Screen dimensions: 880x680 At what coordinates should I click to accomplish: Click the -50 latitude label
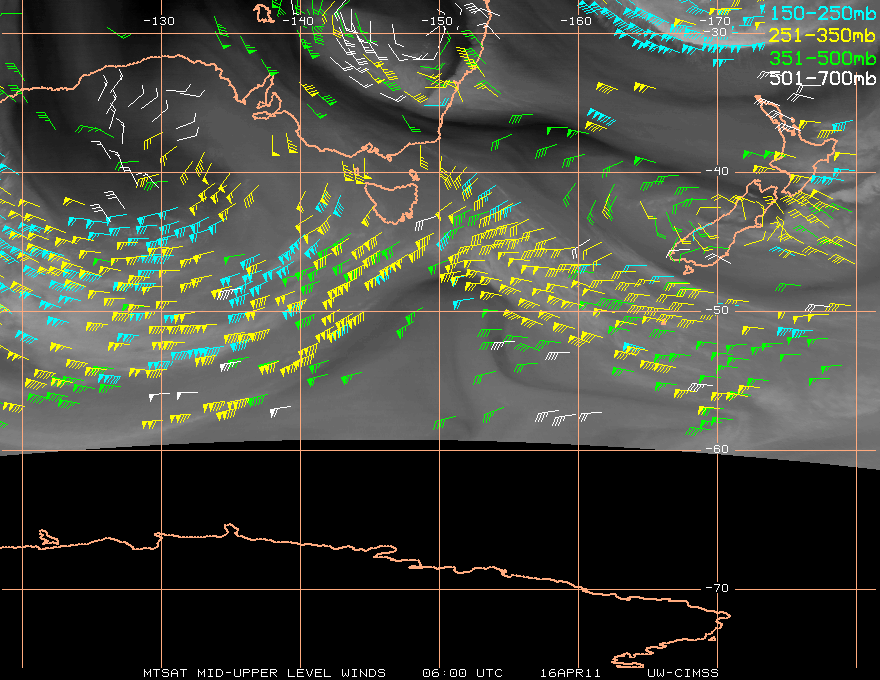coord(717,310)
